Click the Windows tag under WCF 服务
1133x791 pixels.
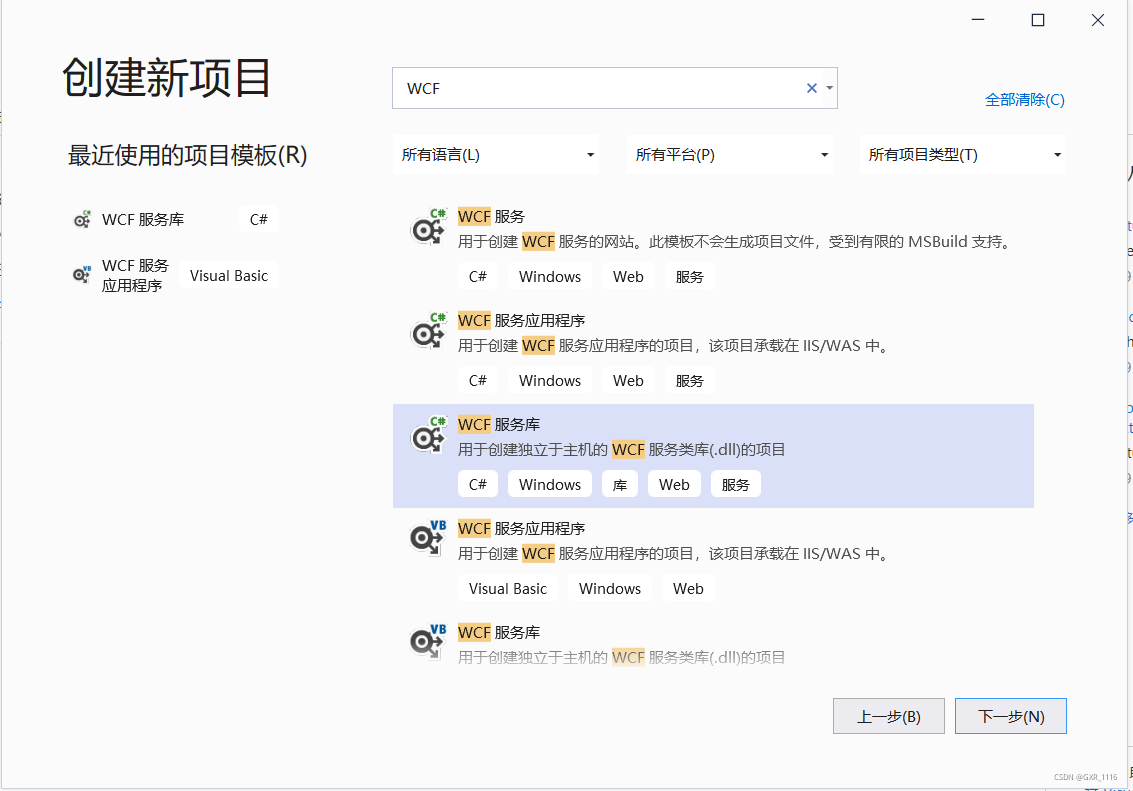tap(550, 277)
